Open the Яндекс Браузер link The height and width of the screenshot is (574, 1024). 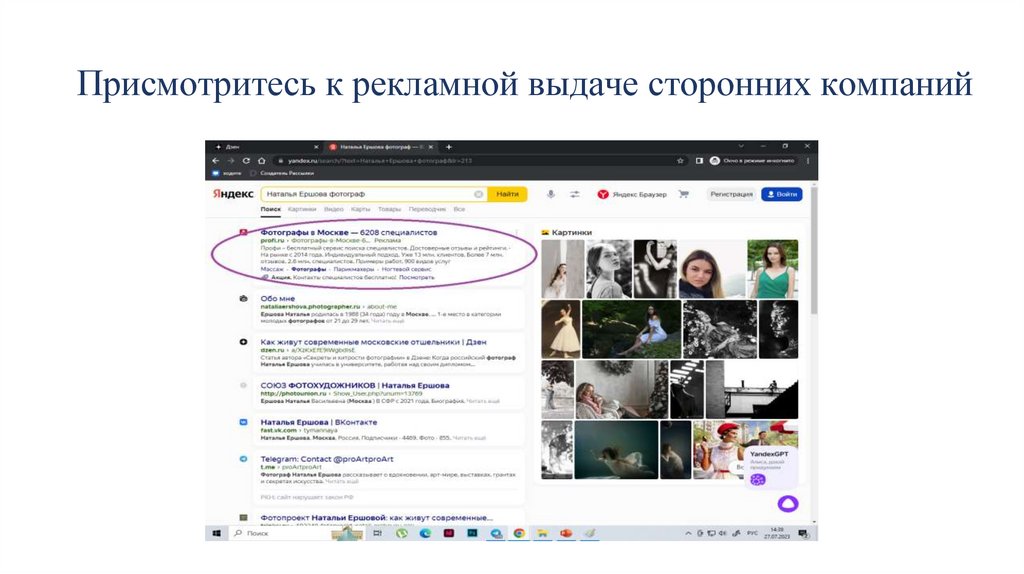pos(632,194)
